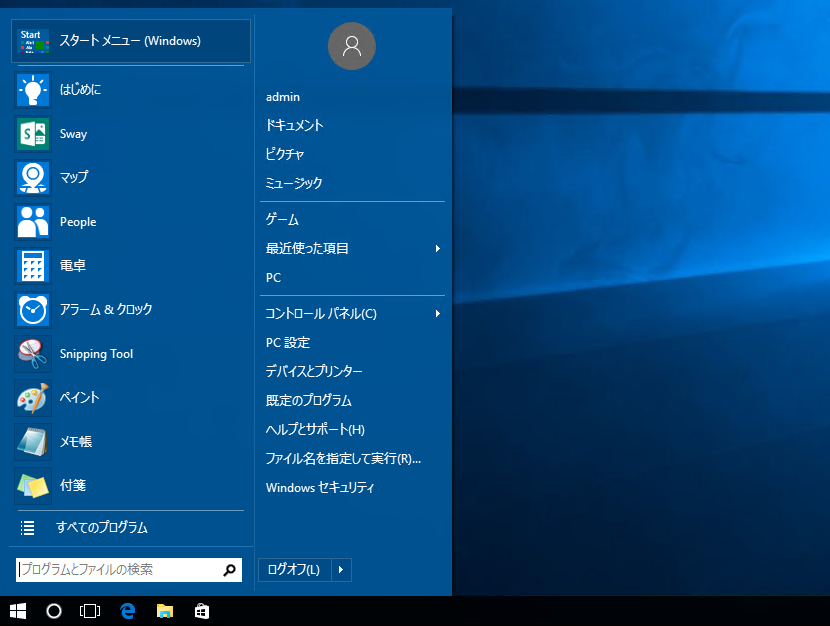This screenshot has height=626, width=830.
Task: Open Microsoft Edge from the taskbar
Action: (128, 611)
